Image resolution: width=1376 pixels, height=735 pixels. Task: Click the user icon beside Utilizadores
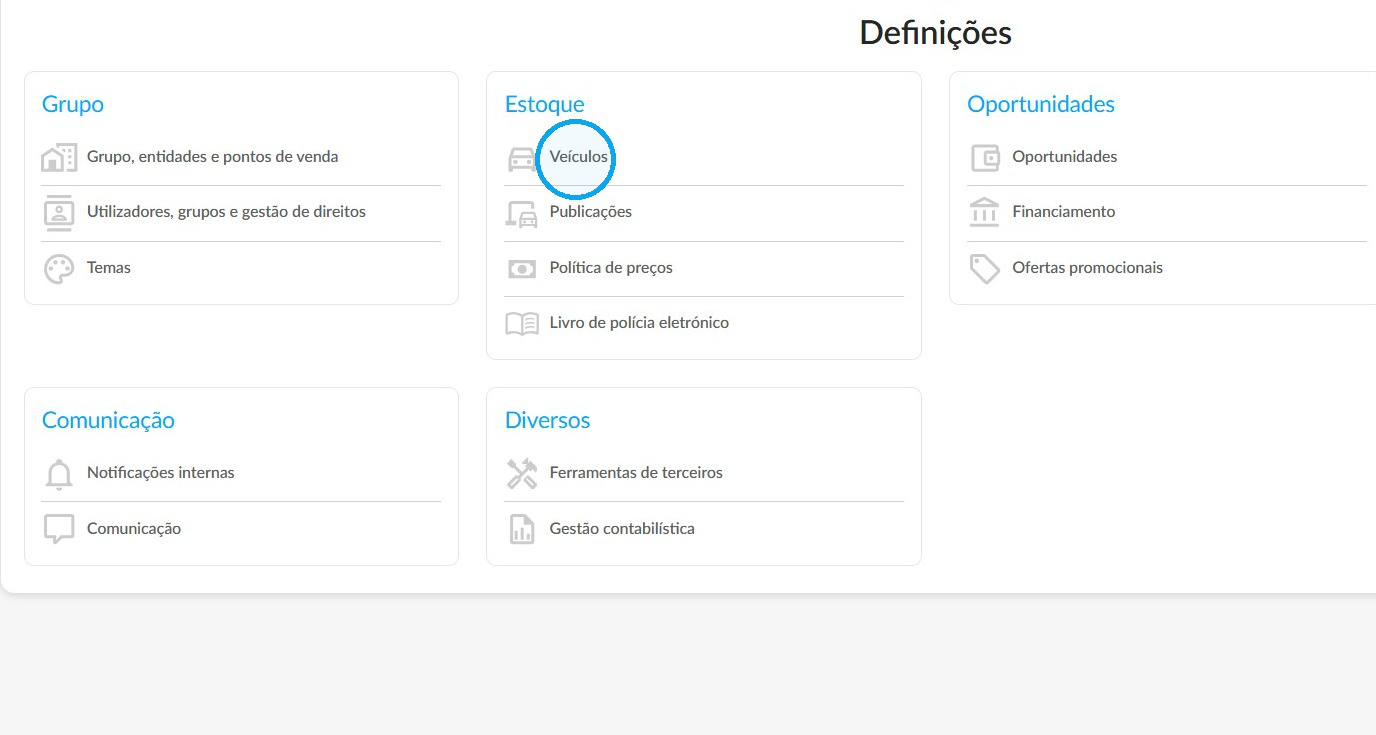(59, 213)
